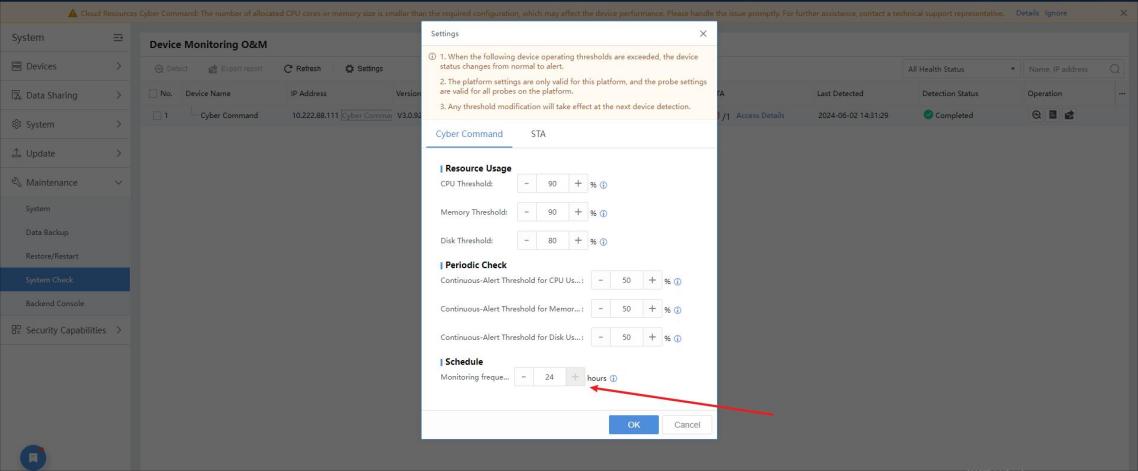This screenshot has width=1138, height=471.
Task: Click the Cancel button in Settings dialog
Action: 687,425
